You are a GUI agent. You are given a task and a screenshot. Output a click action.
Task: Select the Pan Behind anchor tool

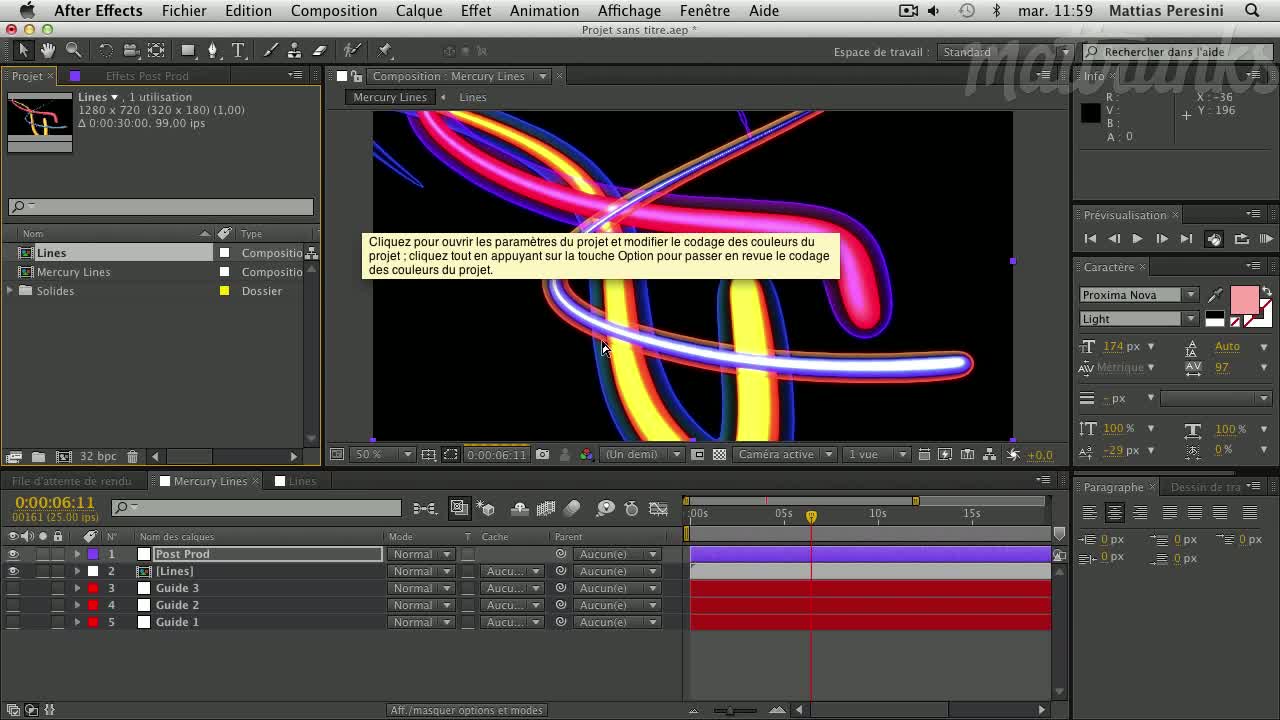click(156, 50)
